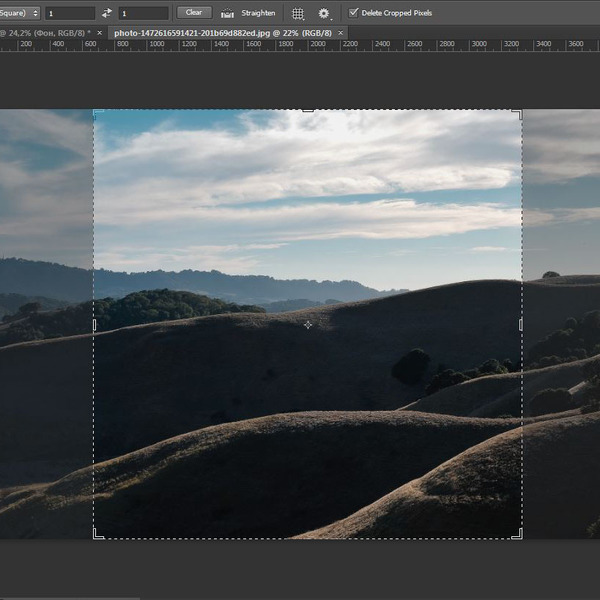This screenshot has height=600, width=600.
Task: Click the crop center crosshair point
Action: (308, 324)
